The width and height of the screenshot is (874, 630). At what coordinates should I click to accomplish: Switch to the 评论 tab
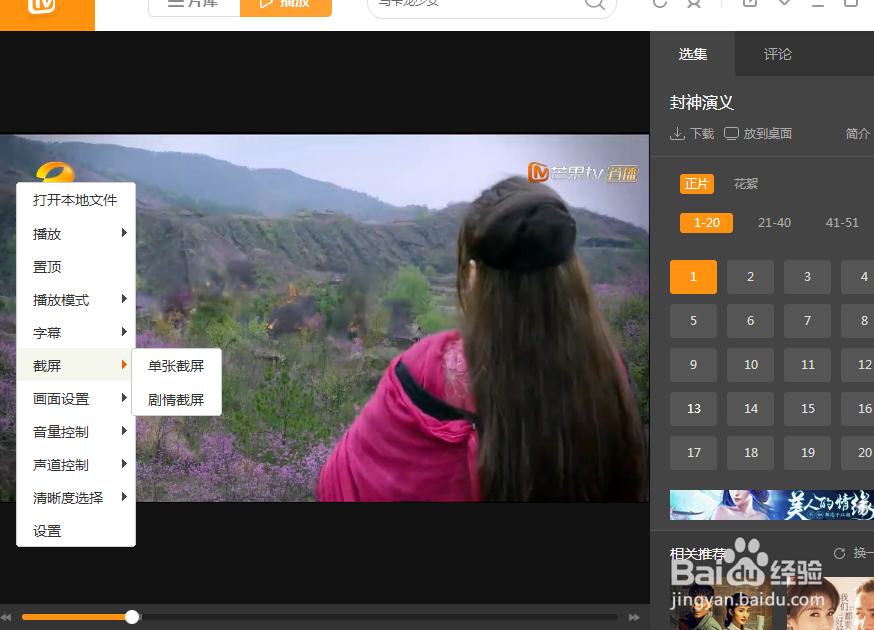[x=778, y=54]
